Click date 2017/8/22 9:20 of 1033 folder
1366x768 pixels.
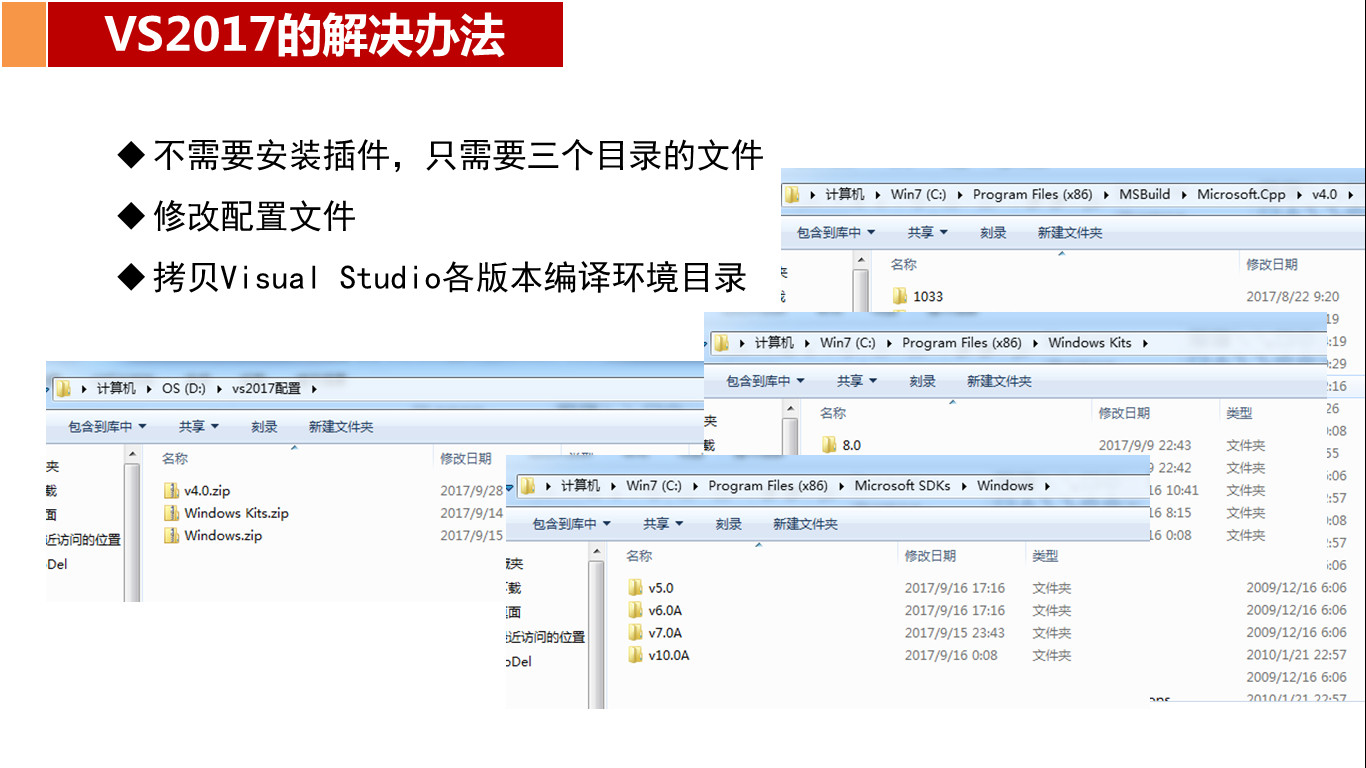tap(1292, 296)
